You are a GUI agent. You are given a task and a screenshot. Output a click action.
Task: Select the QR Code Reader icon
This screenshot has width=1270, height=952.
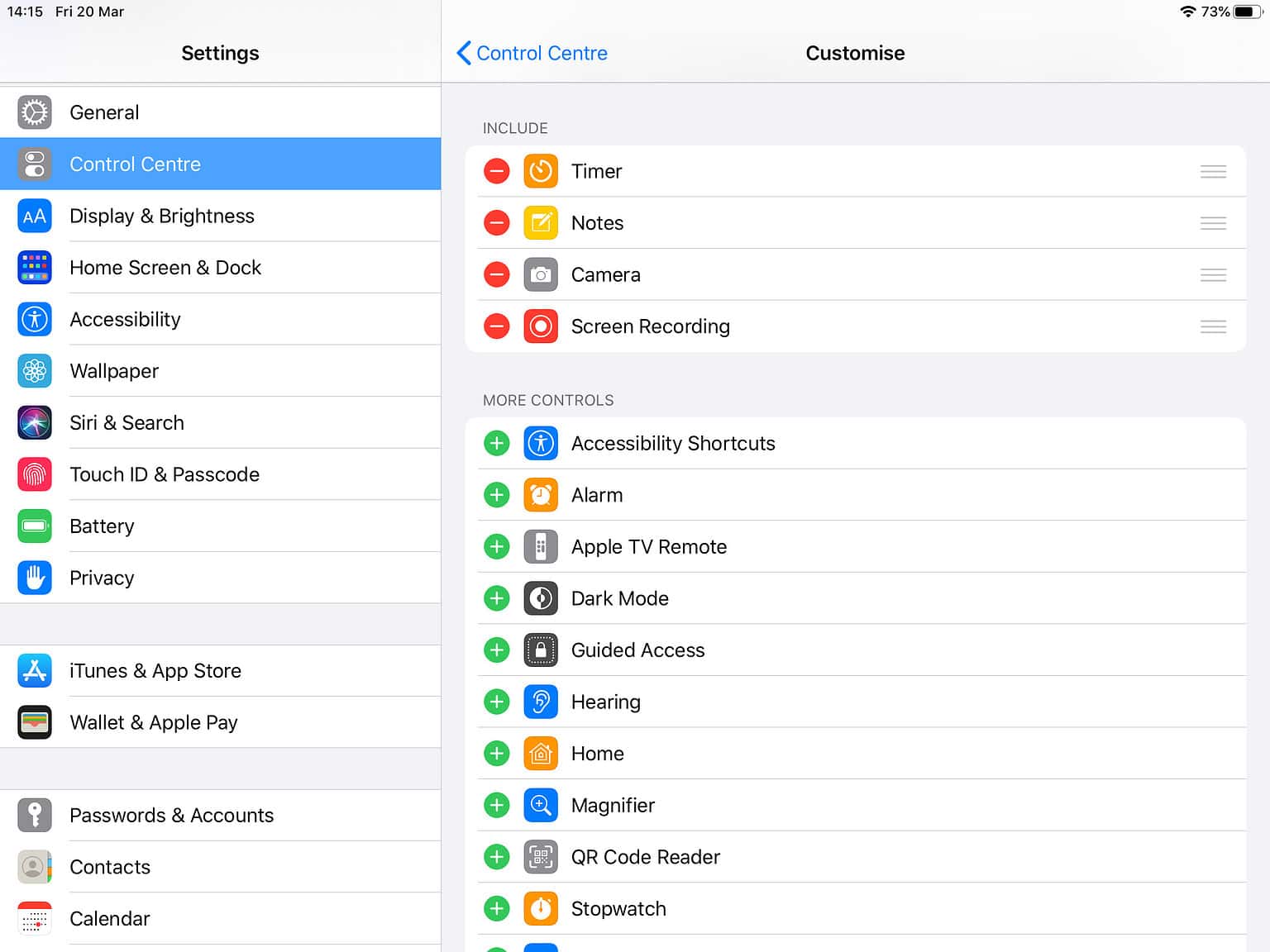click(x=541, y=856)
